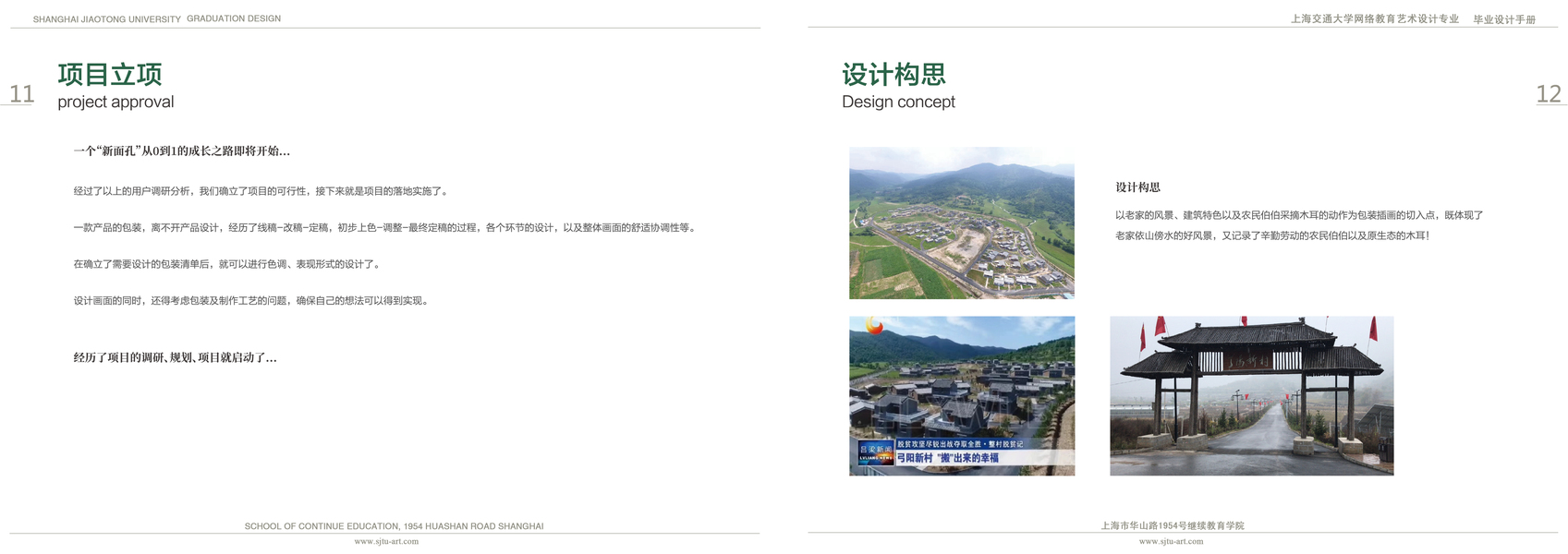
Task: Click the line starting 一个"新面孔"从0到1
Action: [182, 151]
